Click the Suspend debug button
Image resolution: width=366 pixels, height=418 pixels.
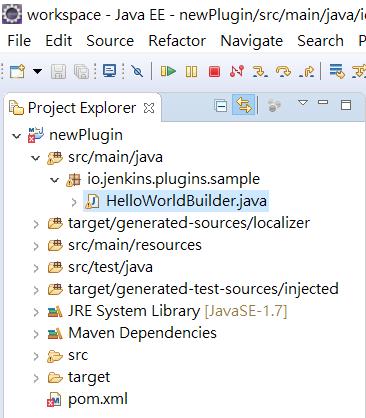[x=191, y=71]
